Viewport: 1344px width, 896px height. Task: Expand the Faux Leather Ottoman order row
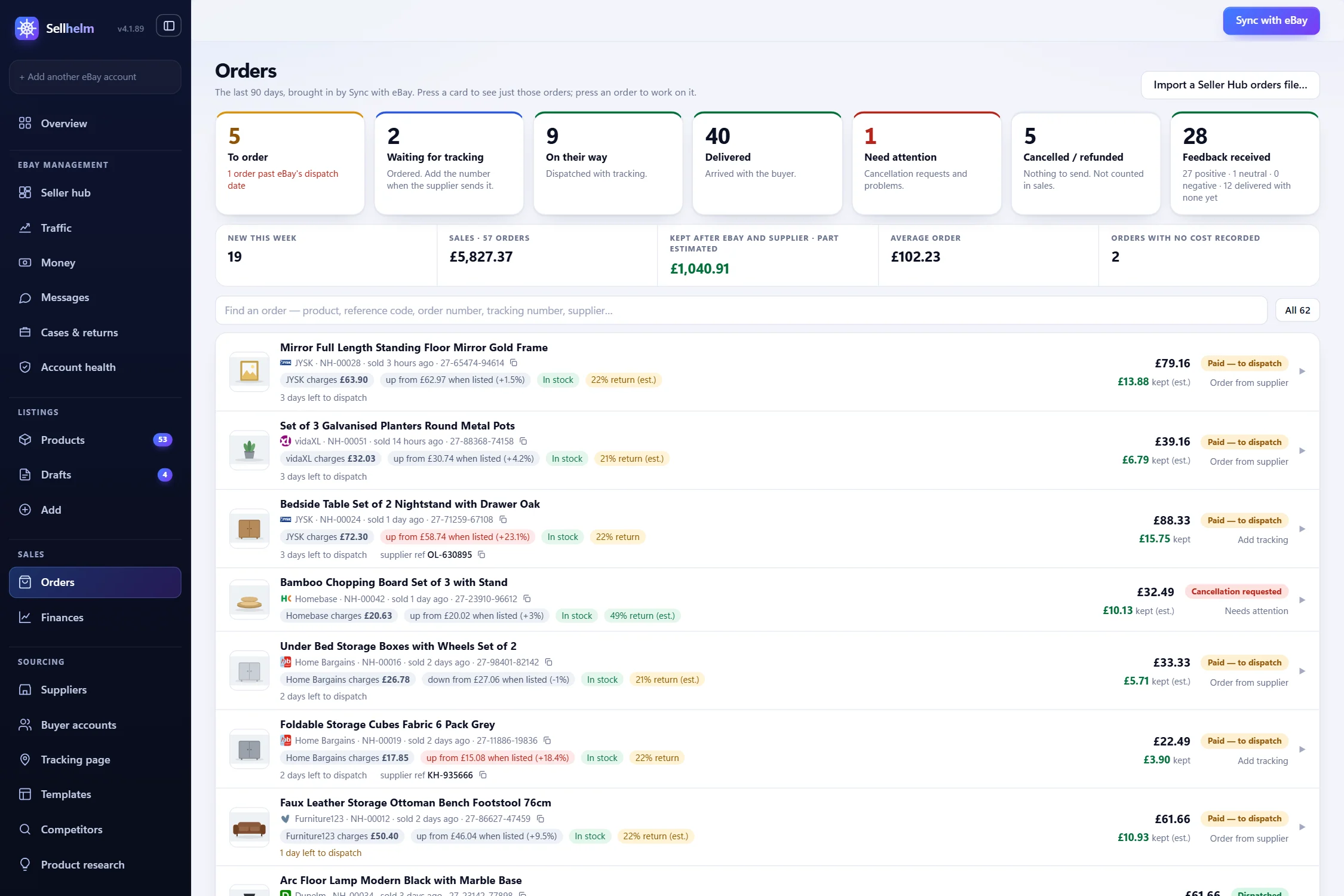tap(1302, 827)
